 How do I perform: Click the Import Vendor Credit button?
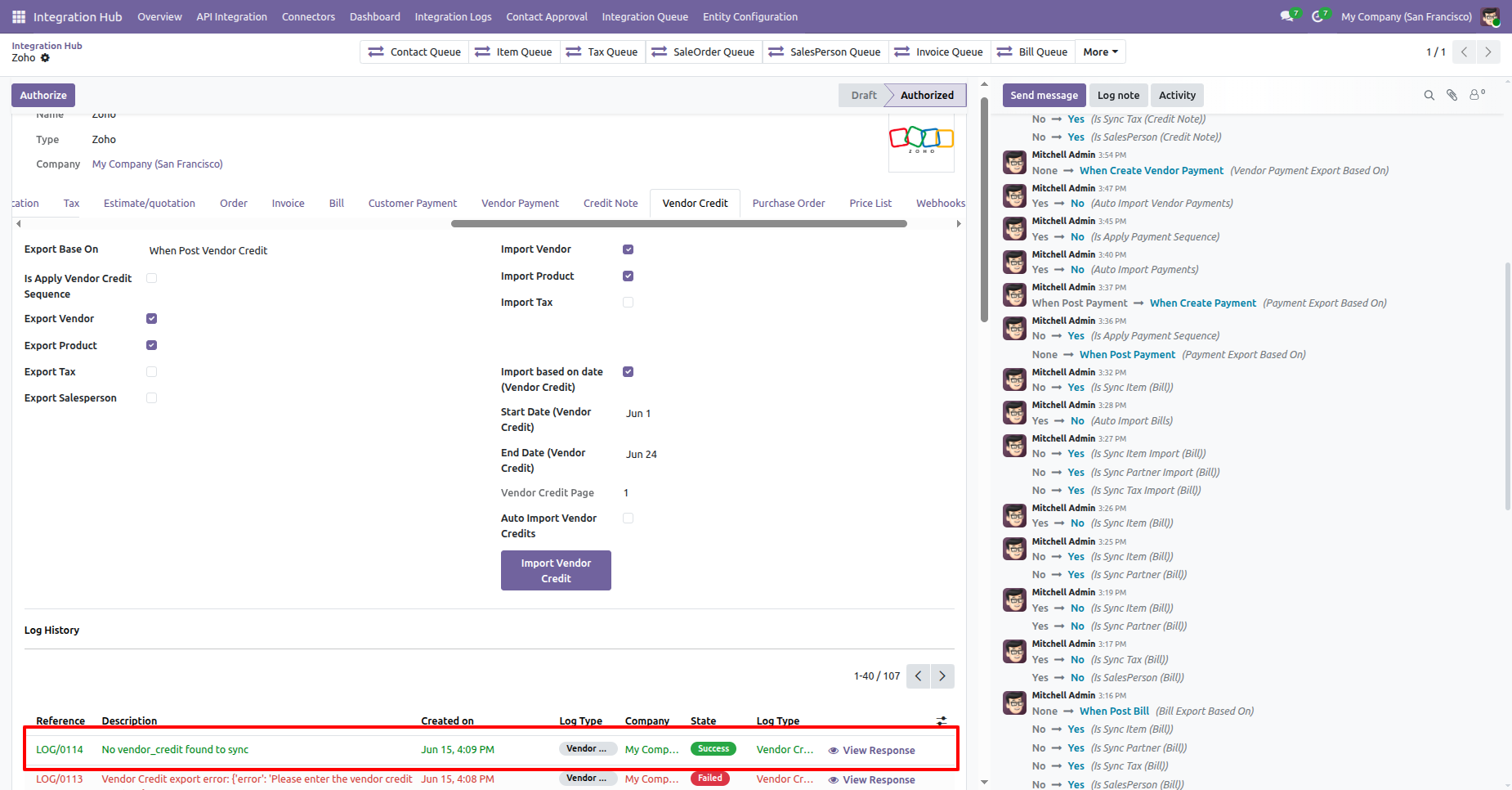pos(556,571)
